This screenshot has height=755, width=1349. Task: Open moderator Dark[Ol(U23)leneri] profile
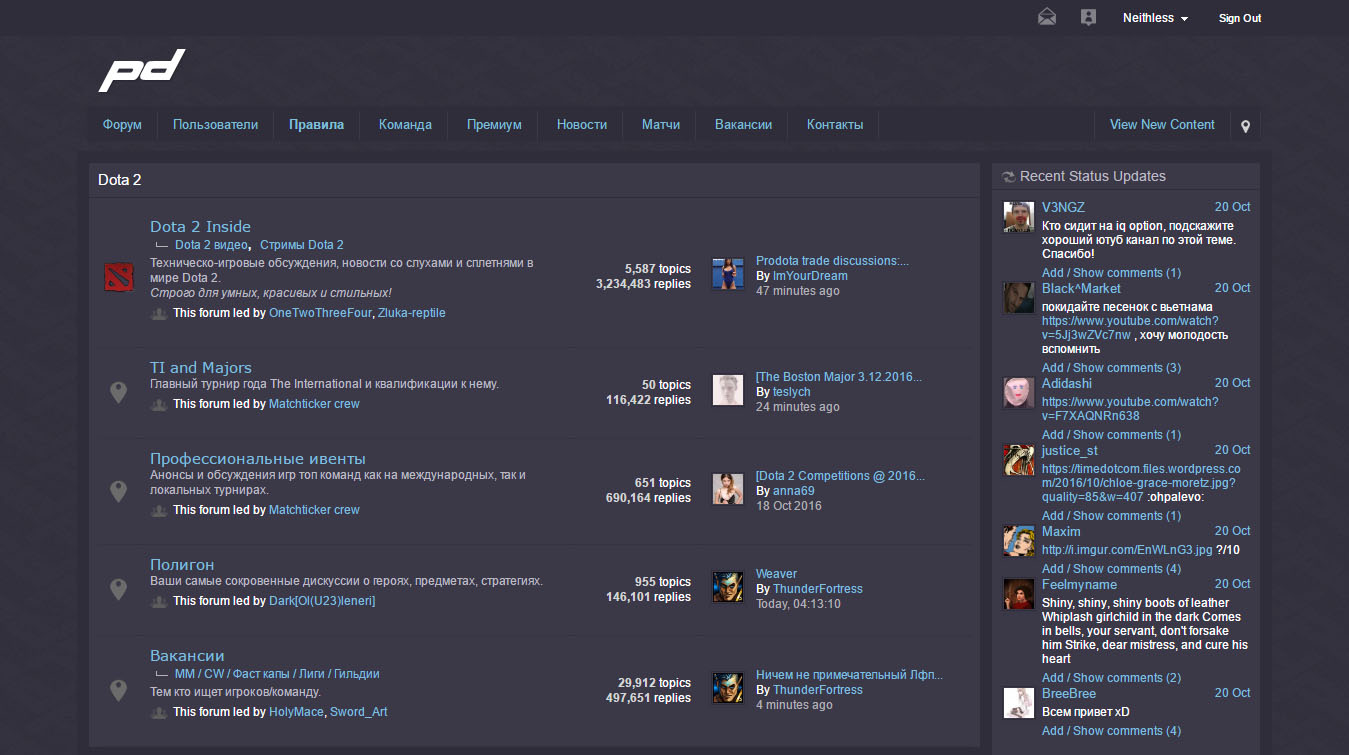click(x=322, y=601)
